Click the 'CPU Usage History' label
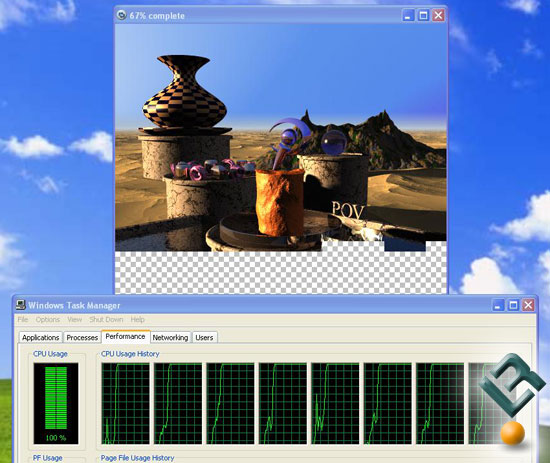Screen dimensions: 550x463 pyautogui.click(x=130, y=354)
